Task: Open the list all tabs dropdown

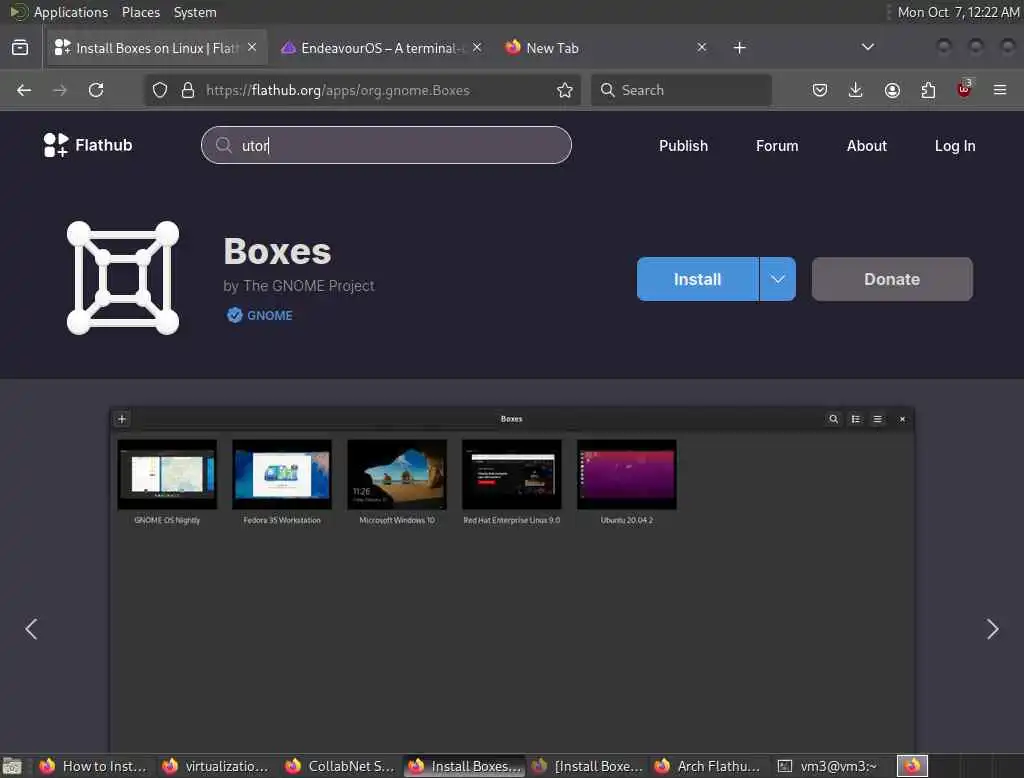Action: (x=868, y=47)
